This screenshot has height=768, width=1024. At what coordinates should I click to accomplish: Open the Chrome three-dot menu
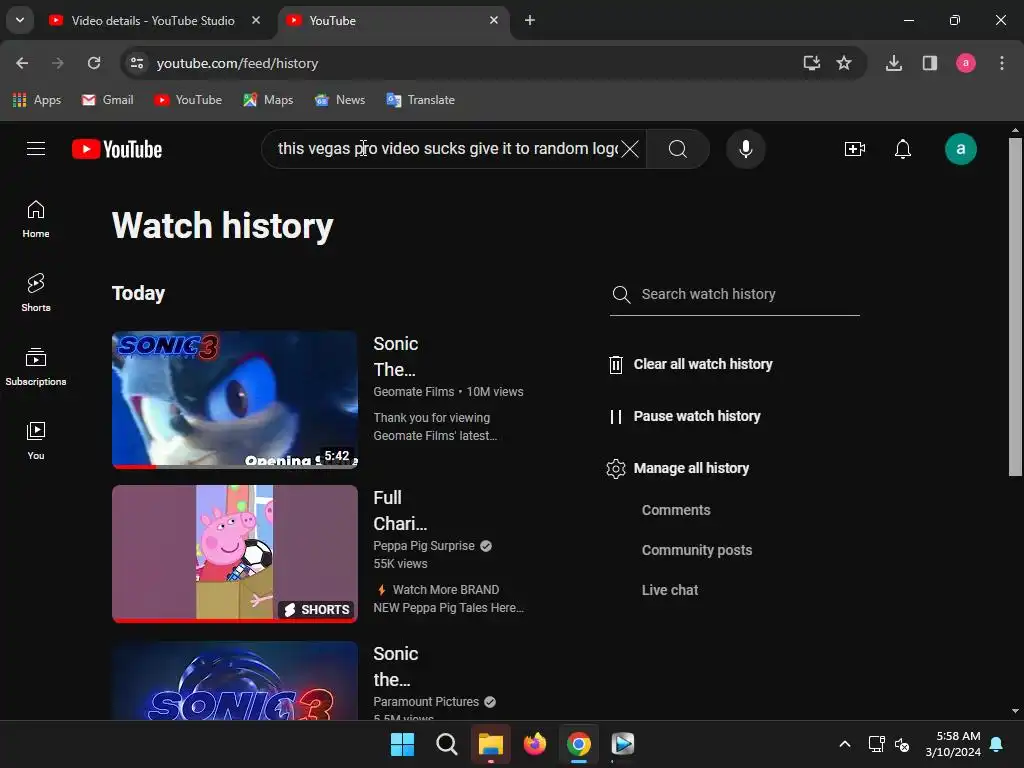[x=1001, y=63]
